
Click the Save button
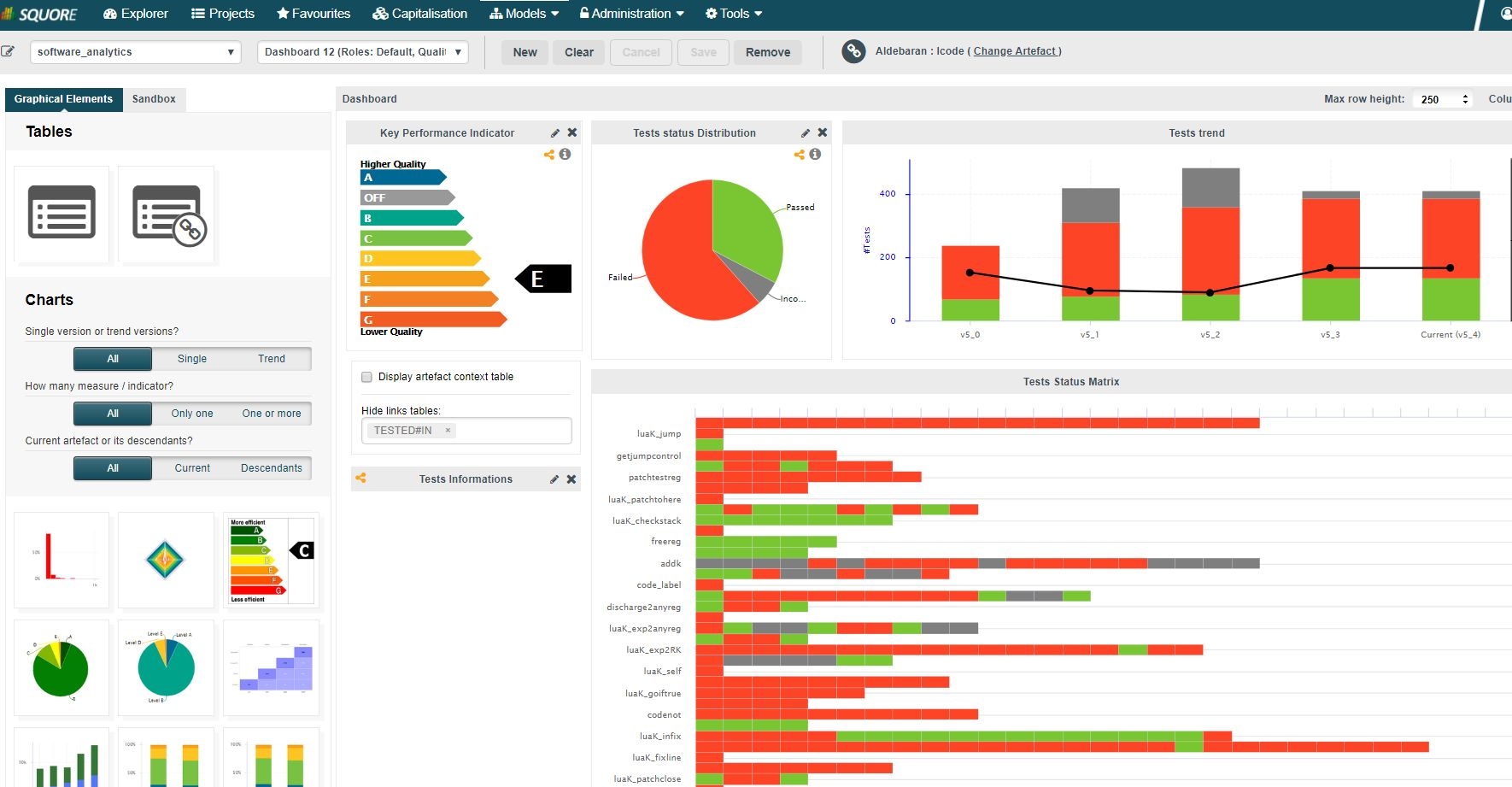(x=704, y=52)
